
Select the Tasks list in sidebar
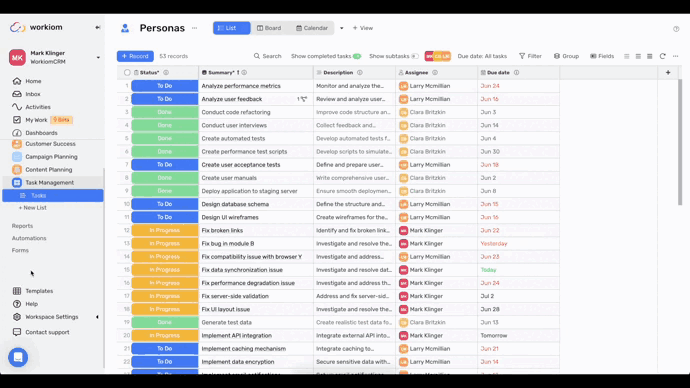(x=53, y=195)
